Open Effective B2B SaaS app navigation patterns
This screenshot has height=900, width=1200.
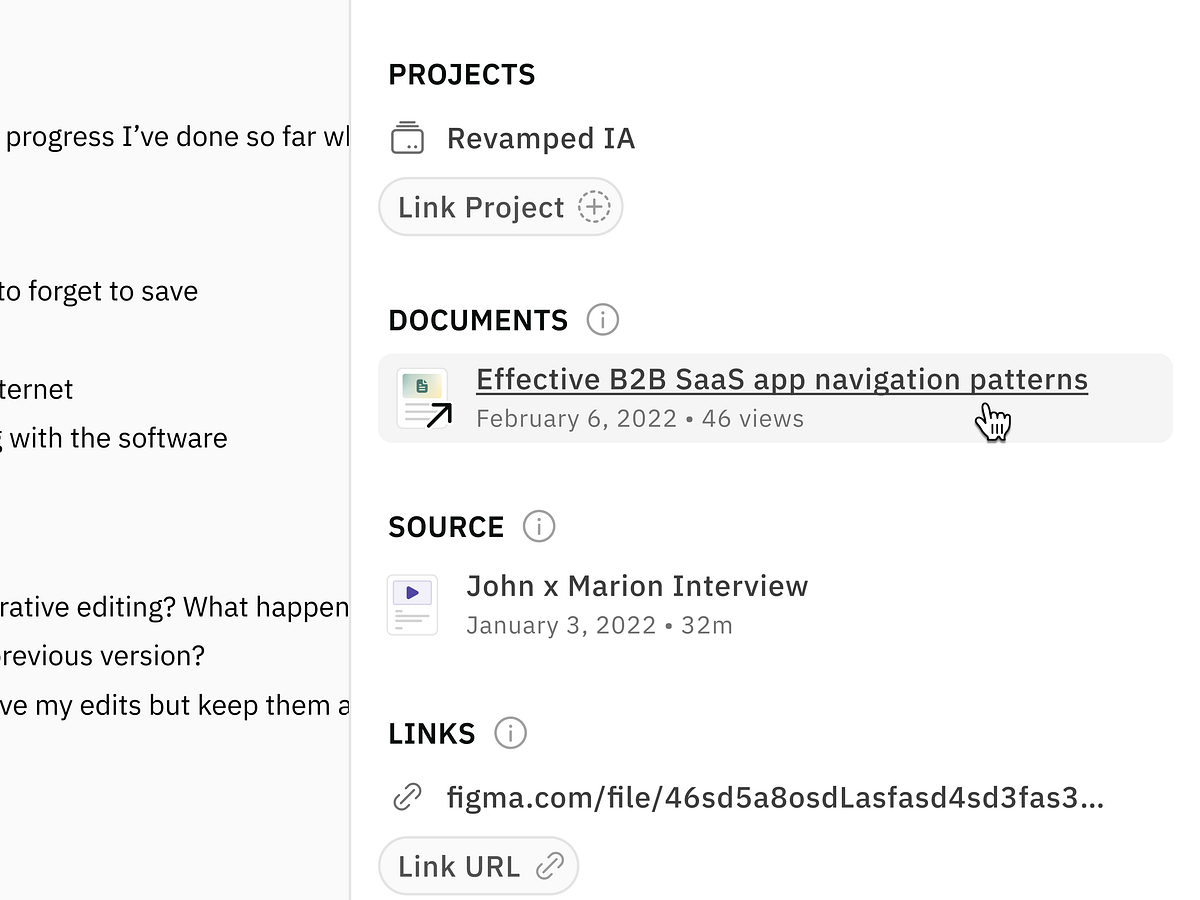point(781,380)
